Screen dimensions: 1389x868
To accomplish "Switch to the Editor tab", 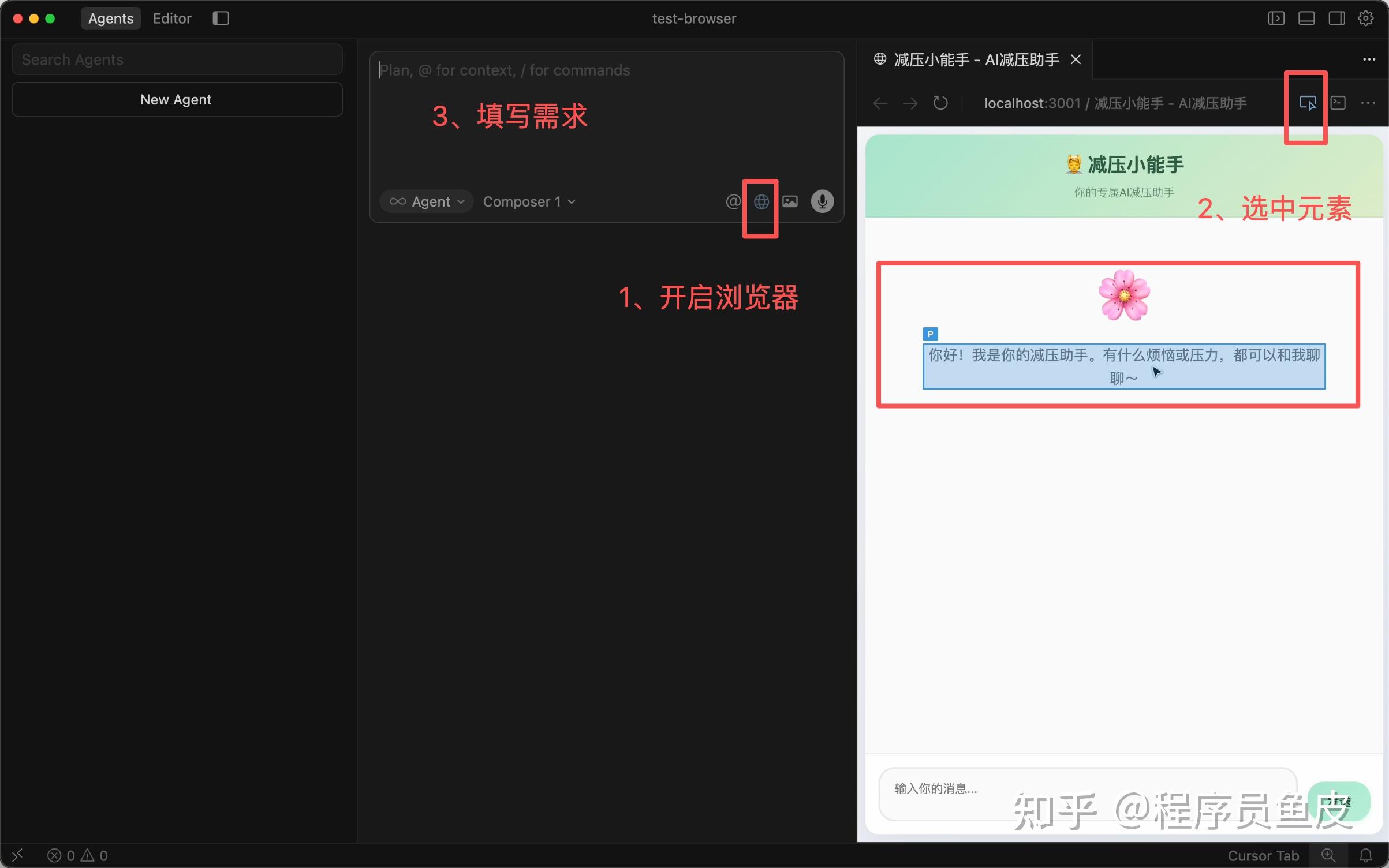I will pos(172,18).
